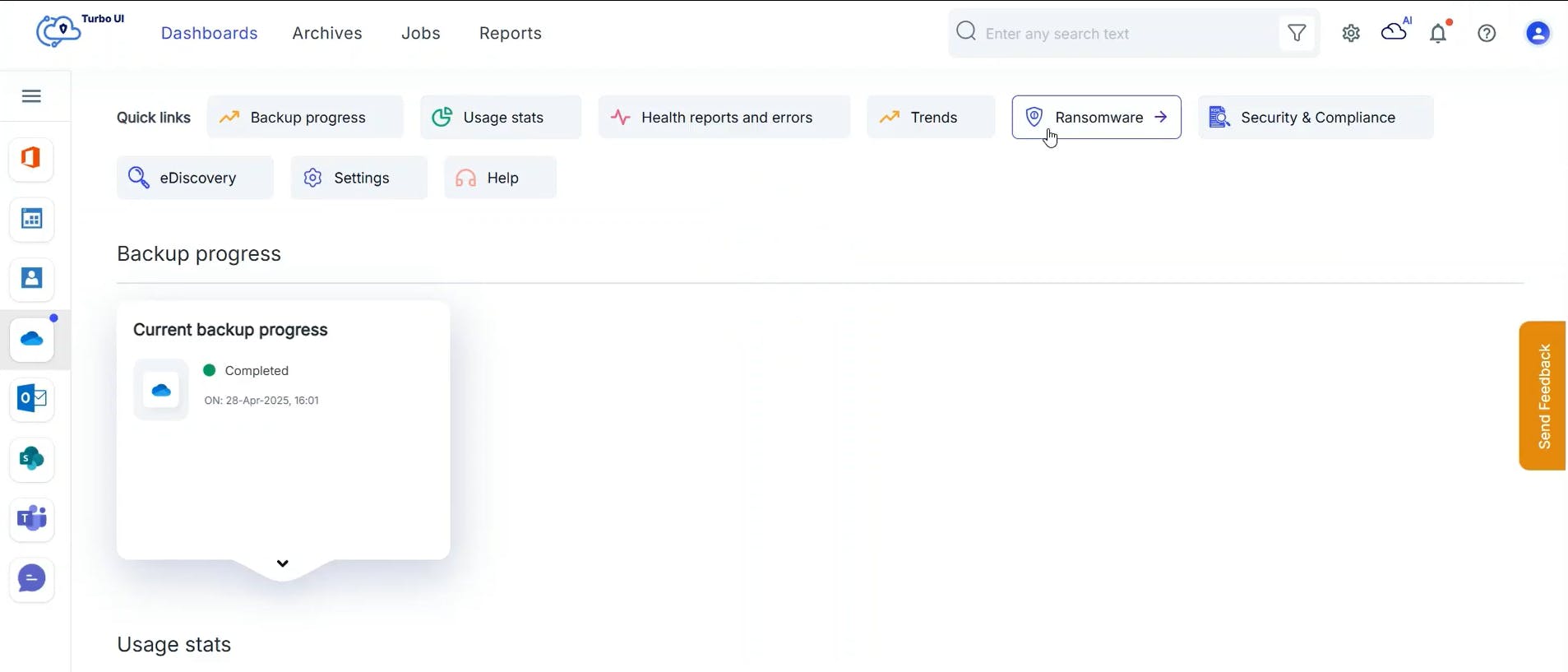
Task: Switch to the Archives tab
Action: 327,33
